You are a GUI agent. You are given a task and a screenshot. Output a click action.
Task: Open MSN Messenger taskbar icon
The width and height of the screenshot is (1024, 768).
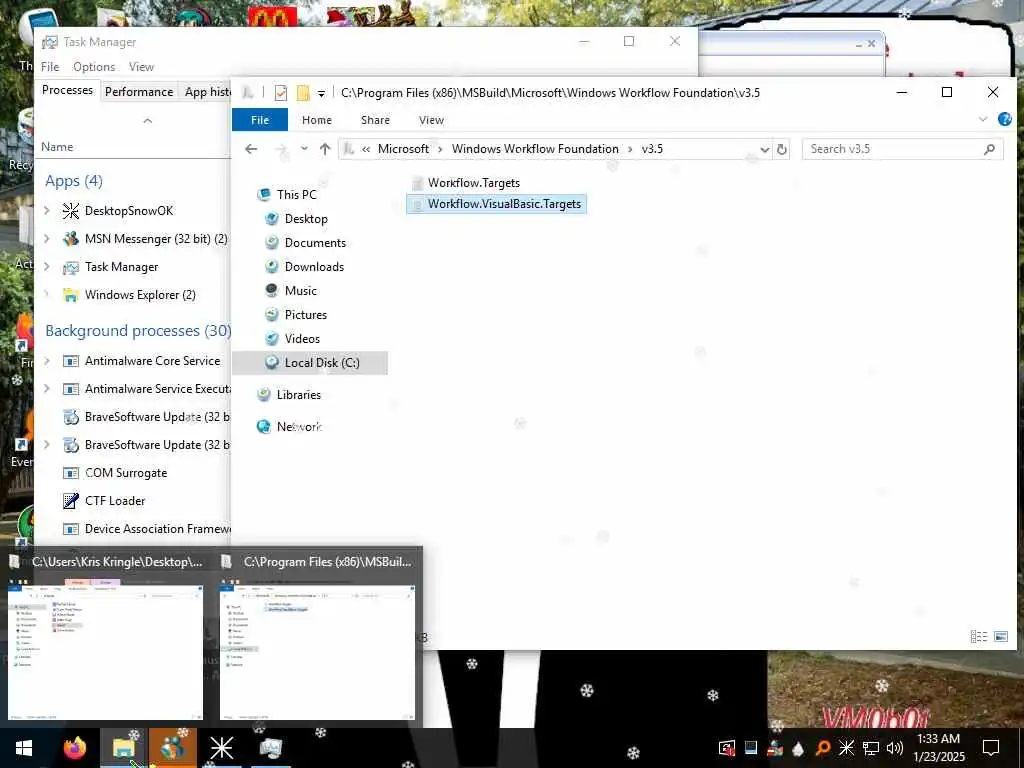coord(172,747)
